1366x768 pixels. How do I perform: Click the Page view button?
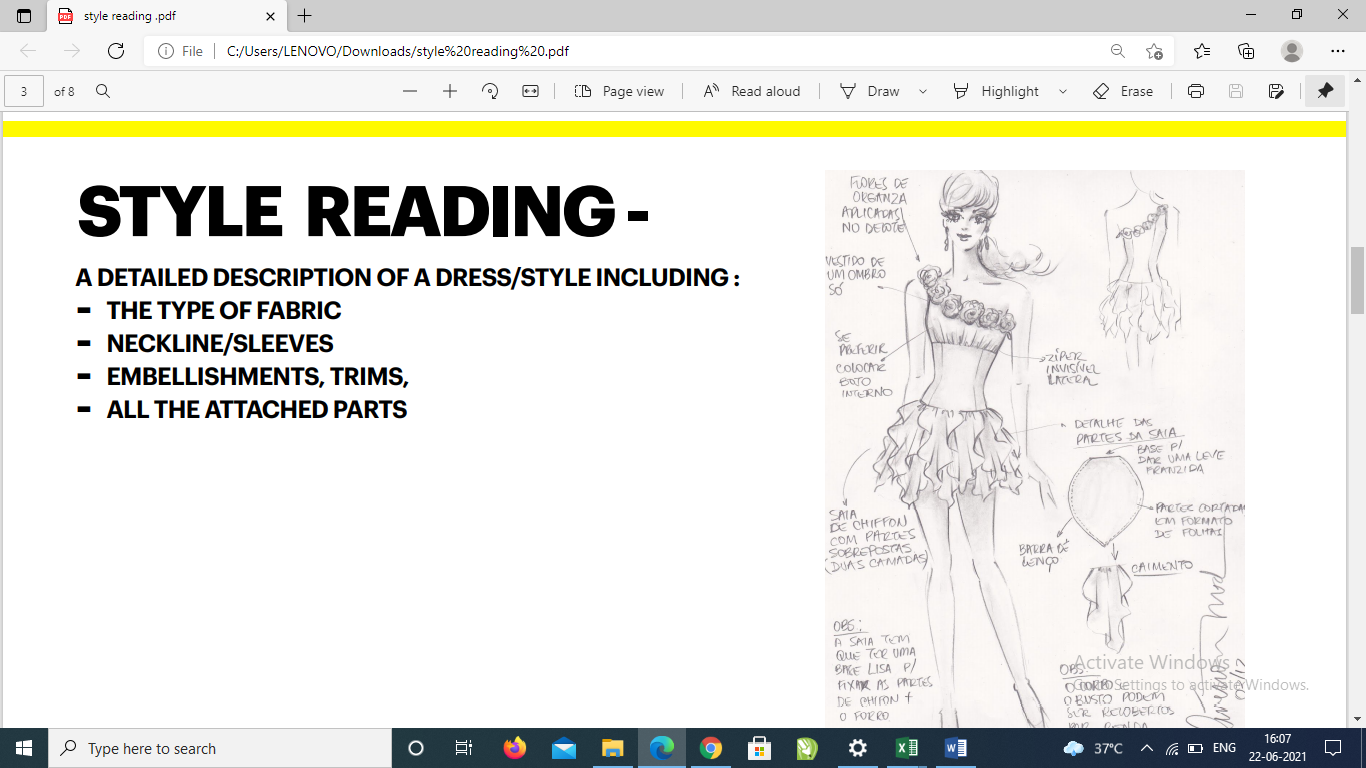[619, 91]
